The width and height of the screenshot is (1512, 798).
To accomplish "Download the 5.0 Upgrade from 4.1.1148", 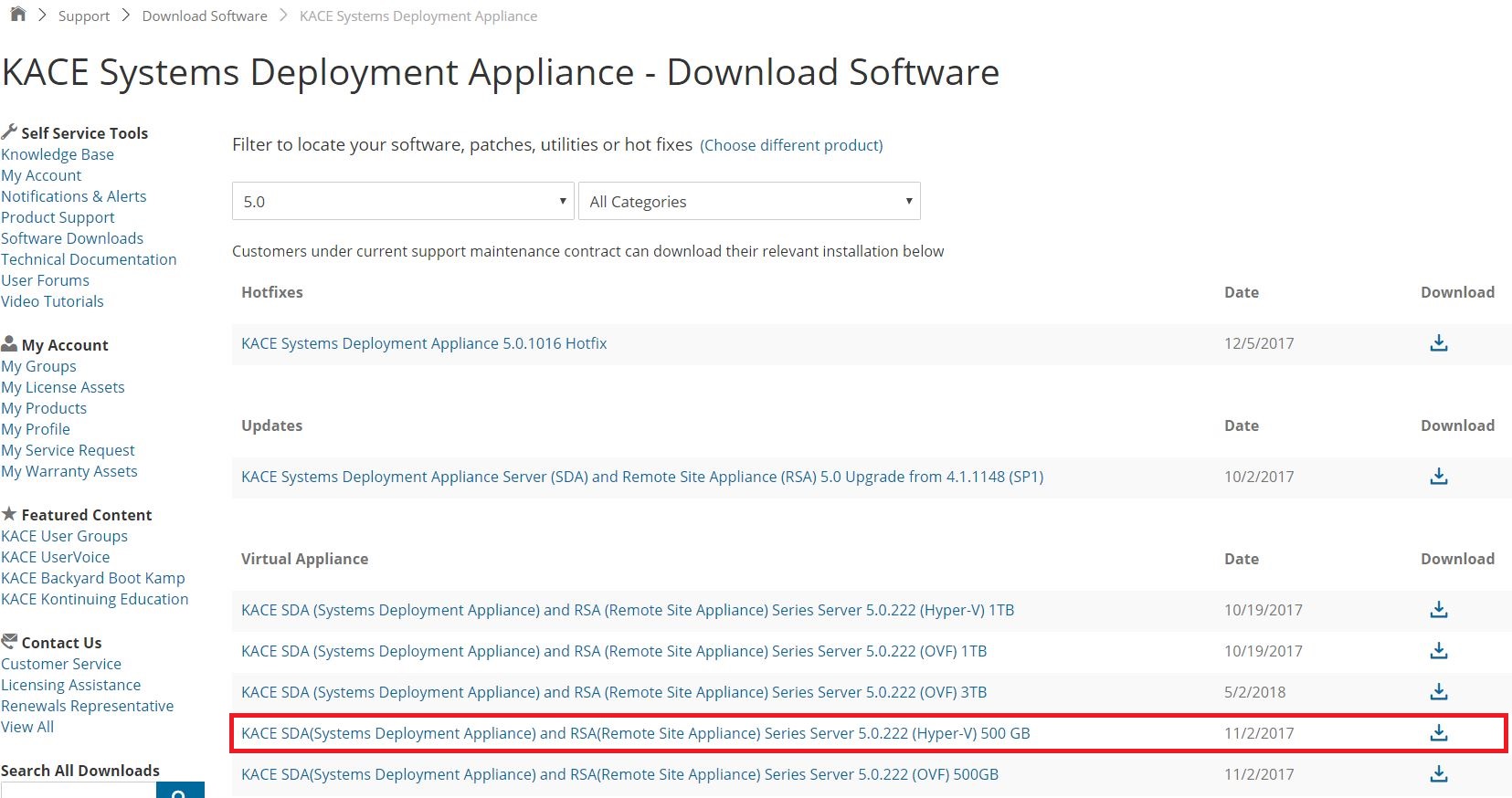I will point(1439,477).
